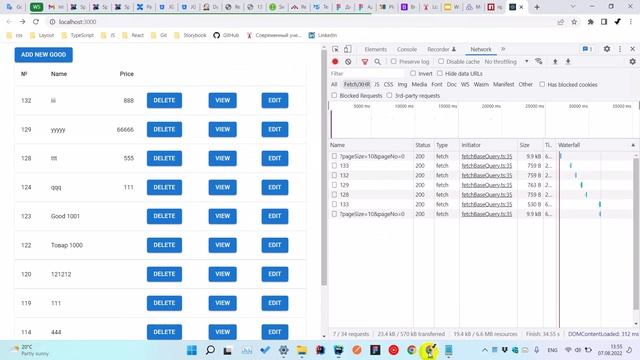Viewport: 640px width, 360px height.
Task: Click the network list scrollbar thumb
Action: pyautogui.click(x=636, y=233)
